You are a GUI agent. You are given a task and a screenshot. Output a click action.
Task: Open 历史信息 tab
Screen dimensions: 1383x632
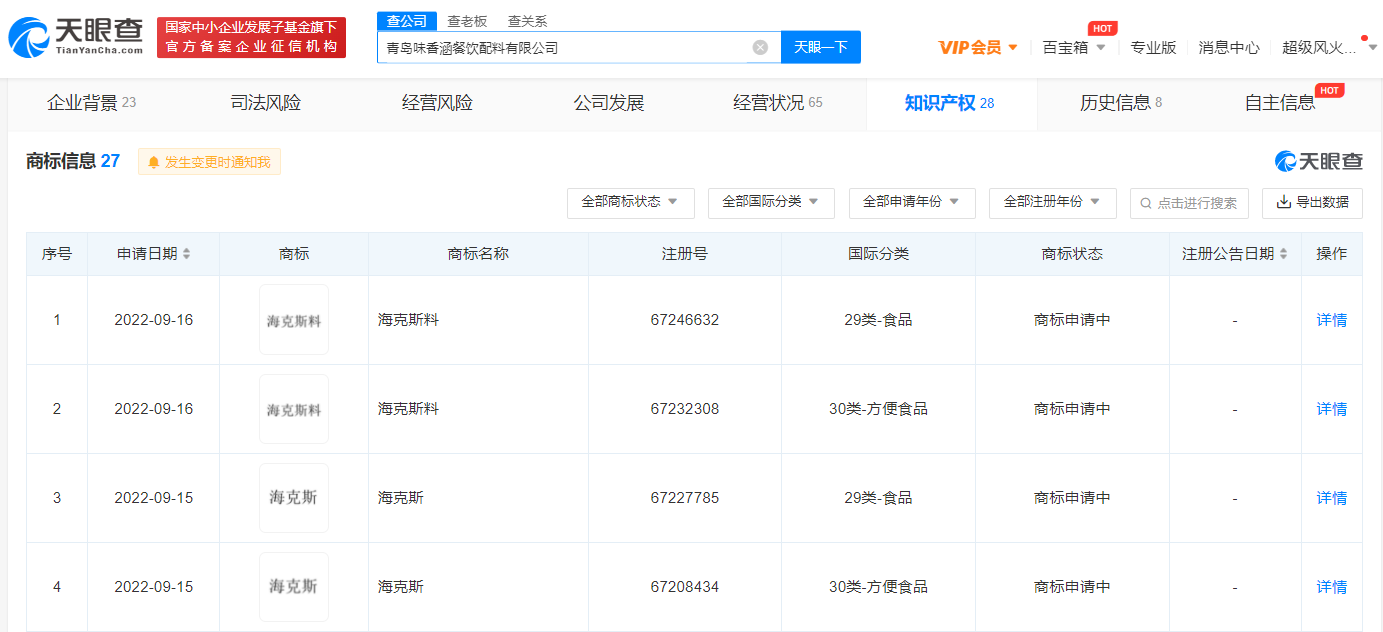click(x=1121, y=103)
